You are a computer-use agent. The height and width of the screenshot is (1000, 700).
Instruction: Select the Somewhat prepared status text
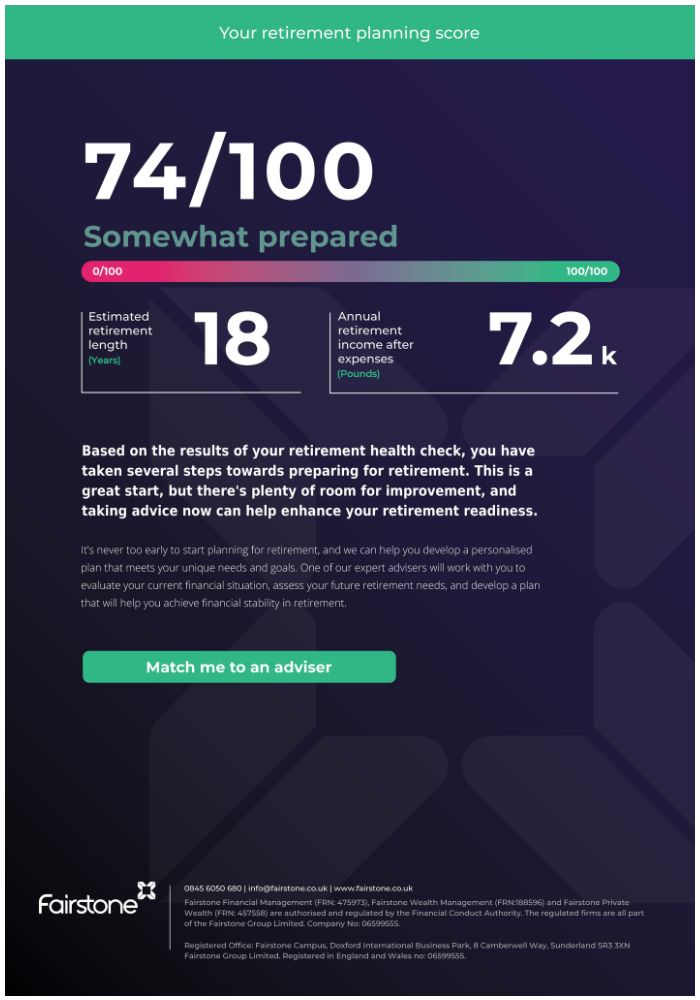(x=240, y=237)
